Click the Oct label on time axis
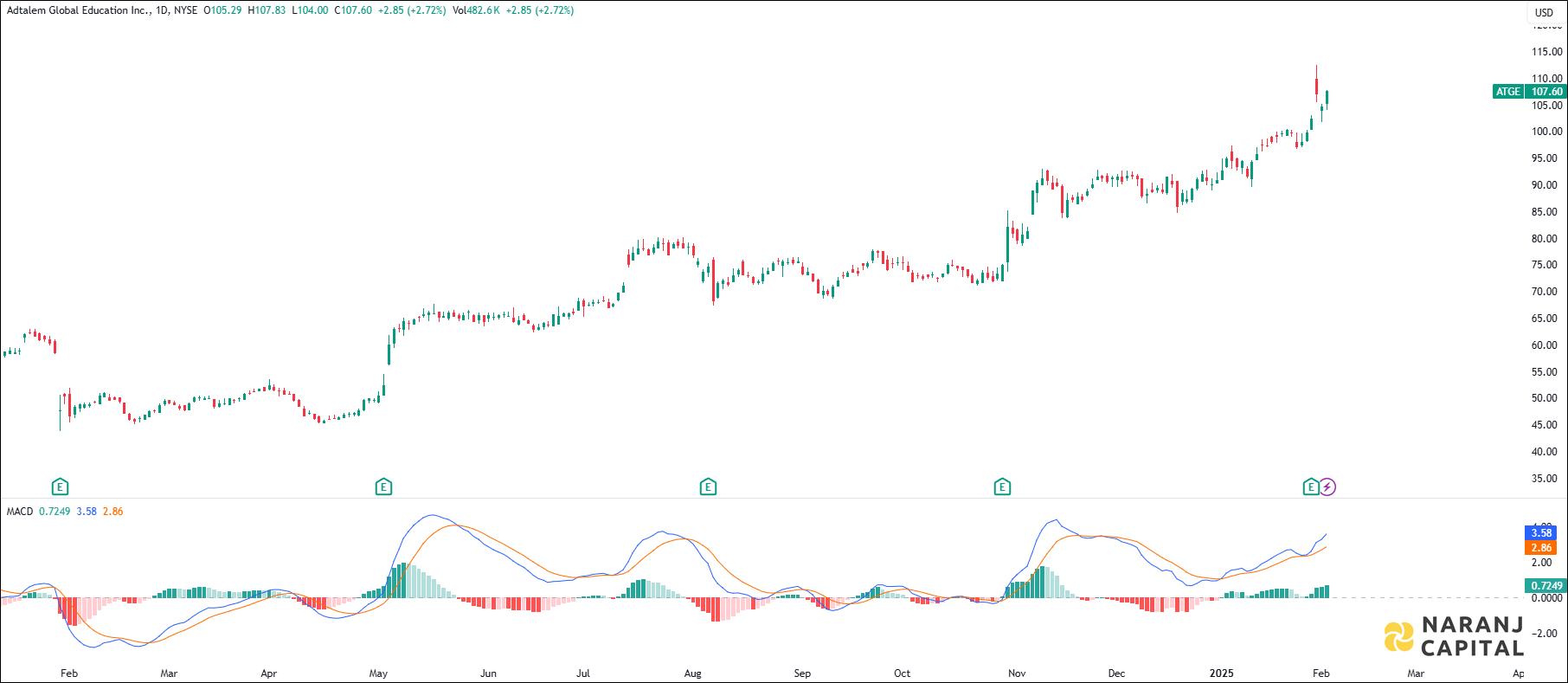1568x683 pixels. click(x=902, y=673)
